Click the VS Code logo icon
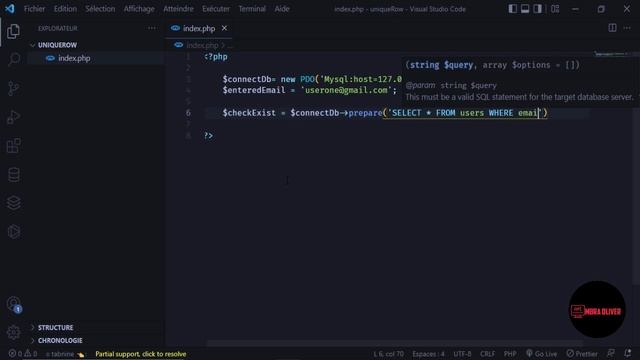Image resolution: width=640 pixels, height=360 pixels. tap(10, 9)
